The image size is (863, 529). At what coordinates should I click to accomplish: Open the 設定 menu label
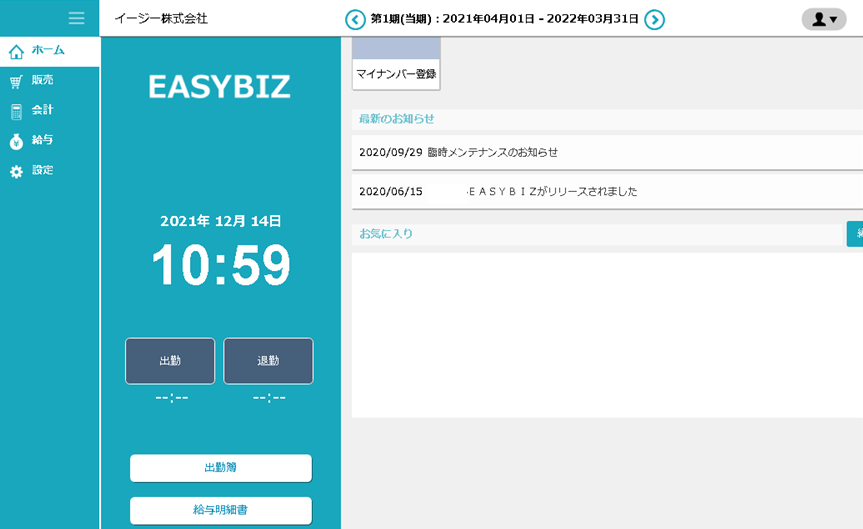coord(43,170)
